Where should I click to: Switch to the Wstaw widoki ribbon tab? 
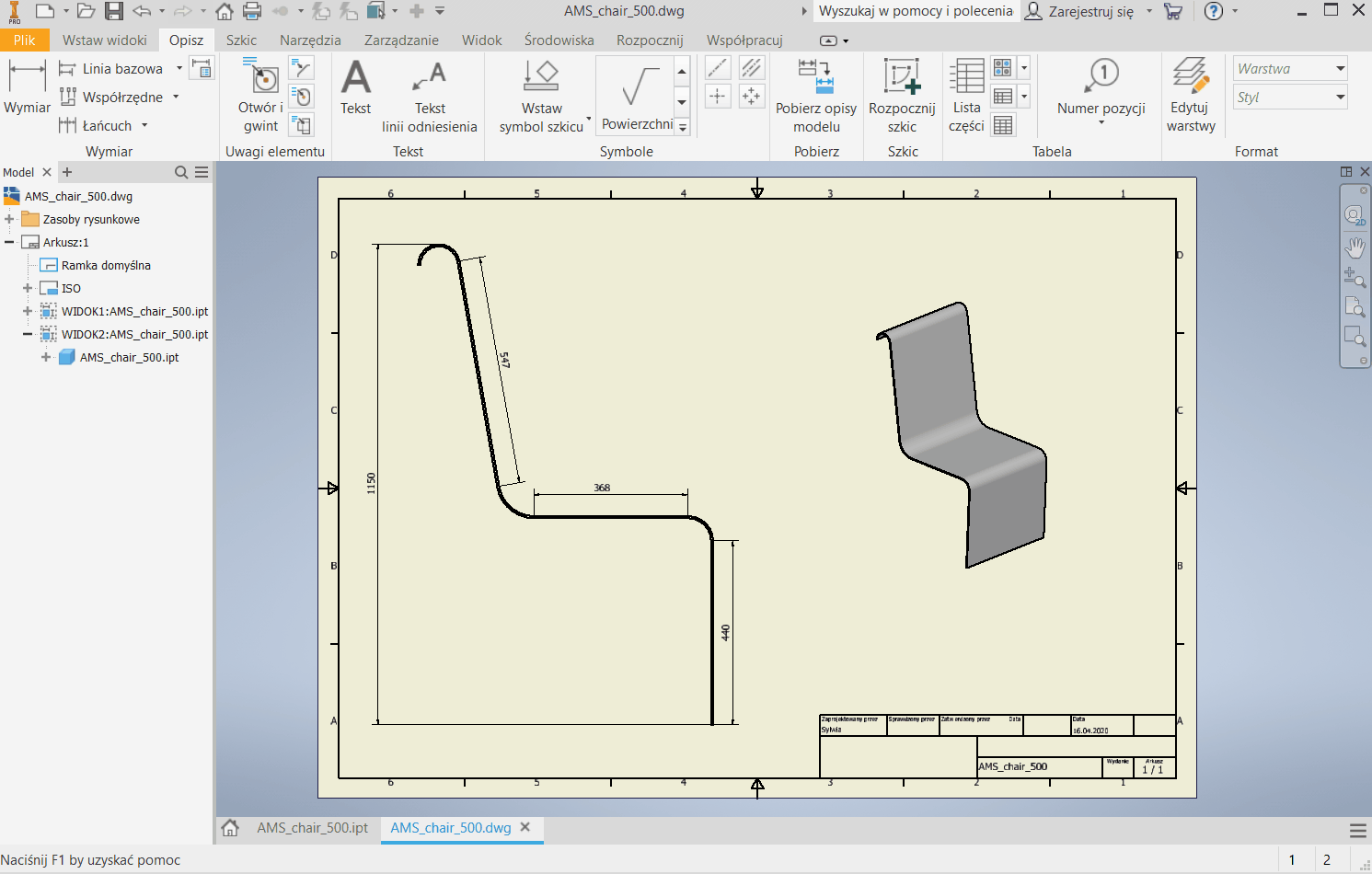[104, 40]
